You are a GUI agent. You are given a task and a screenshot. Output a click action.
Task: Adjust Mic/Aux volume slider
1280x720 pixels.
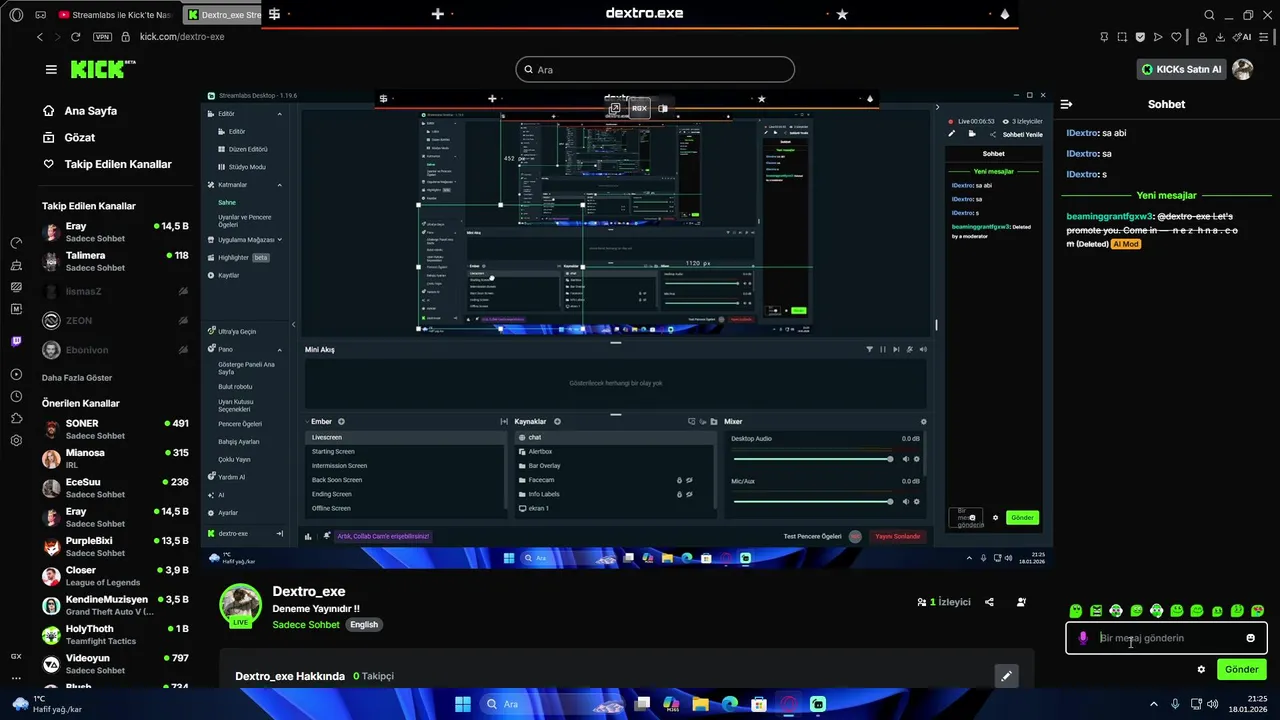[x=812, y=502]
